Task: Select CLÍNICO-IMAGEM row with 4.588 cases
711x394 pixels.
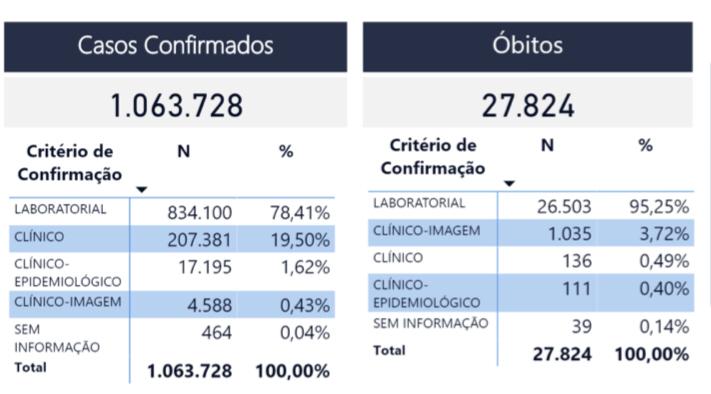Action: (172, 304)
